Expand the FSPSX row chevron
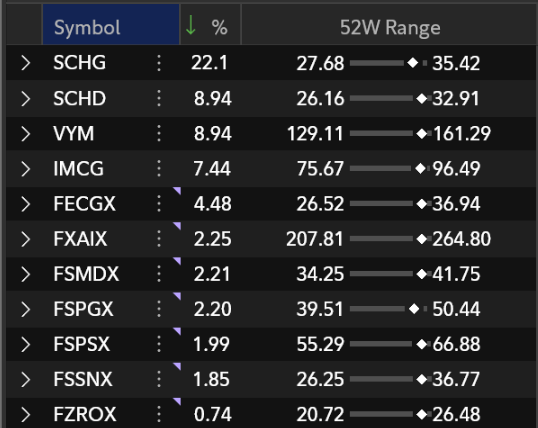This screenshot has width=538, height=428. [25, 344]
